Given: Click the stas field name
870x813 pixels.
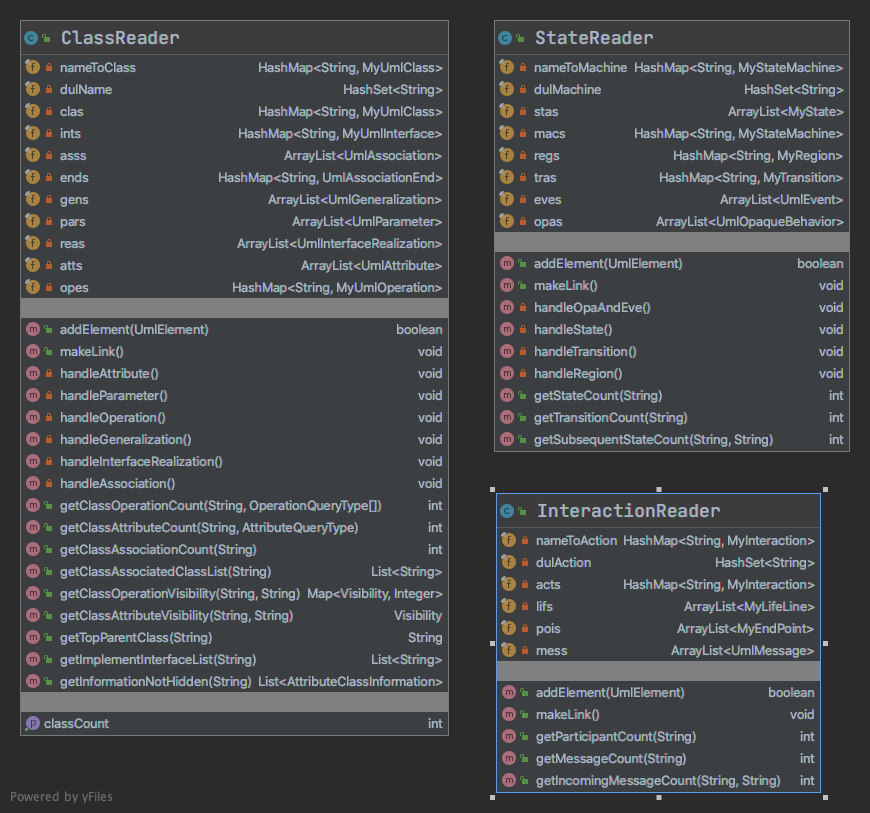Looking at the screenshot, I should (x=546, y=112).
